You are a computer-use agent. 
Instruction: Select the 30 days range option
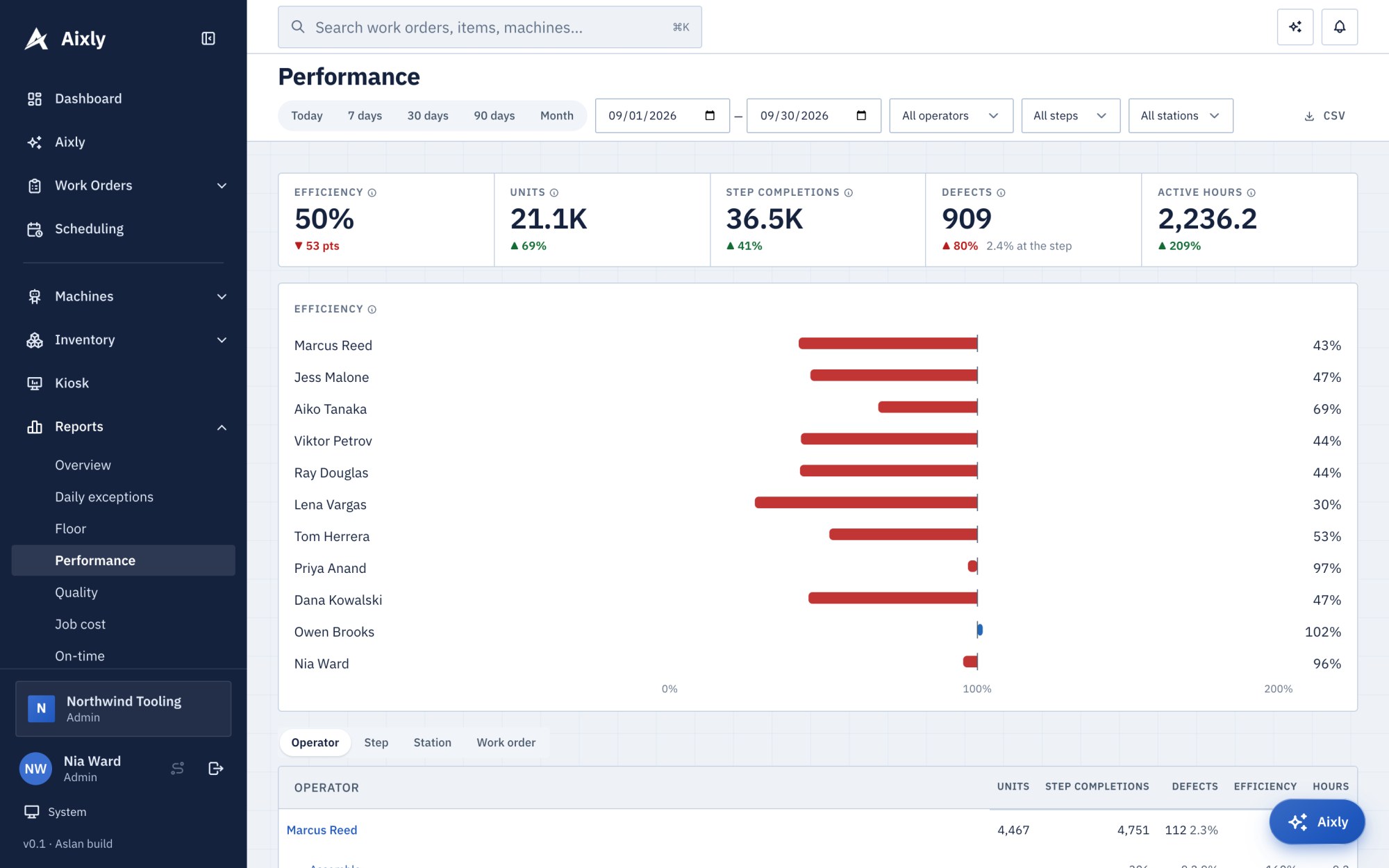pyautogui.click(x=428, y=115)
